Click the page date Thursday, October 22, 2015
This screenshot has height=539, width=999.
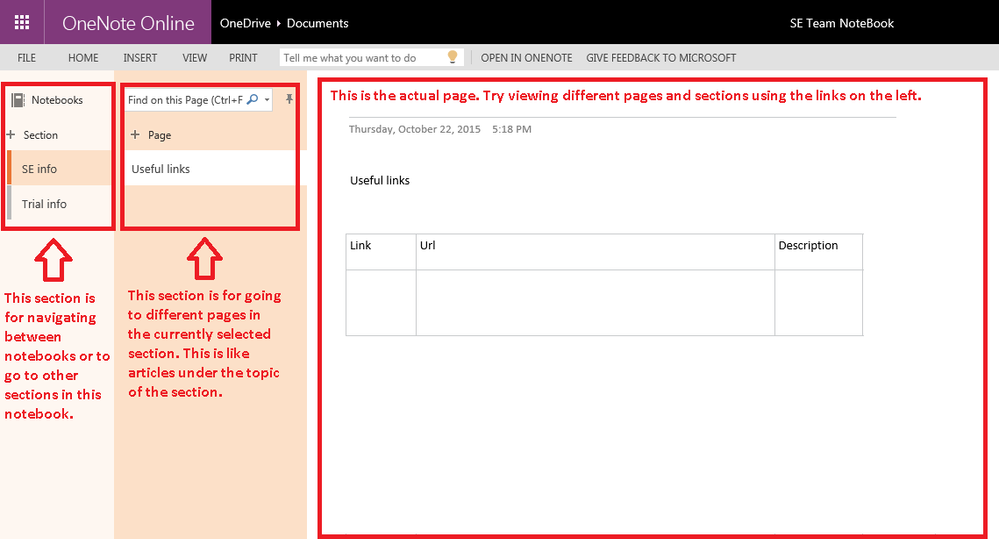(415, 129)
